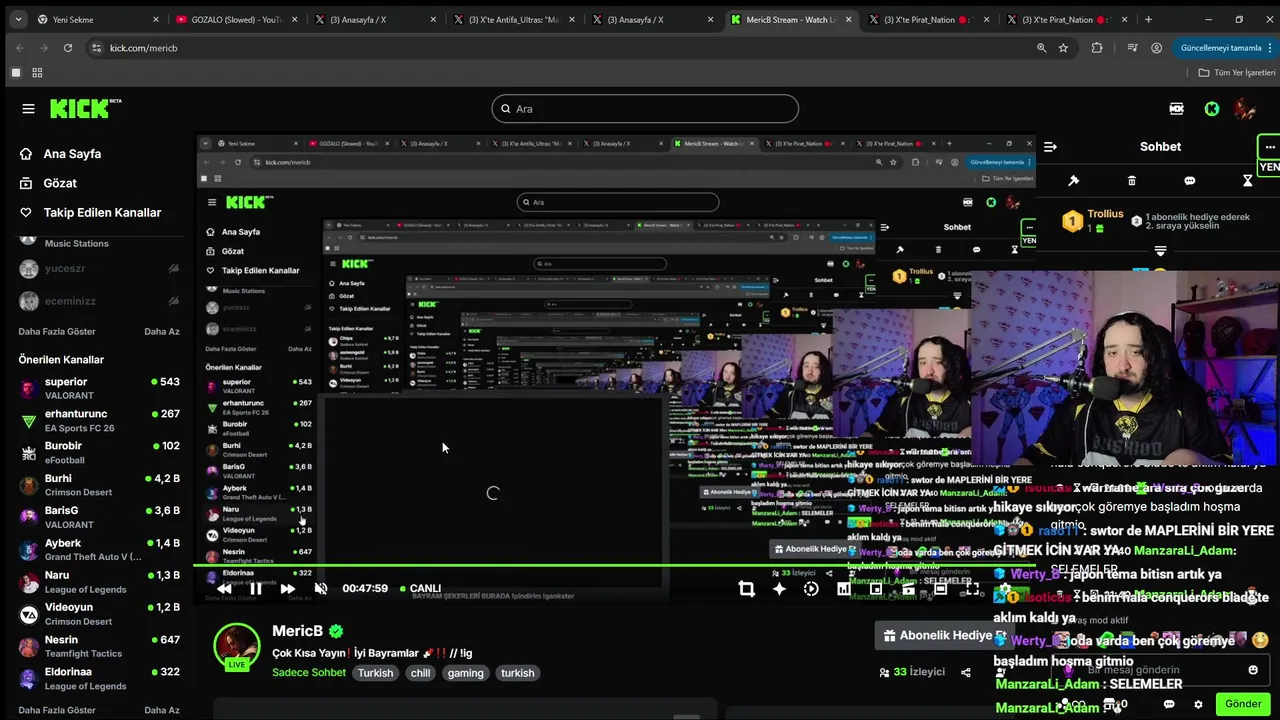Switch to GOZALO (Slowed) YouTube tab
1280x720 pixels.
pyautogui.click(x=236, y=19)
